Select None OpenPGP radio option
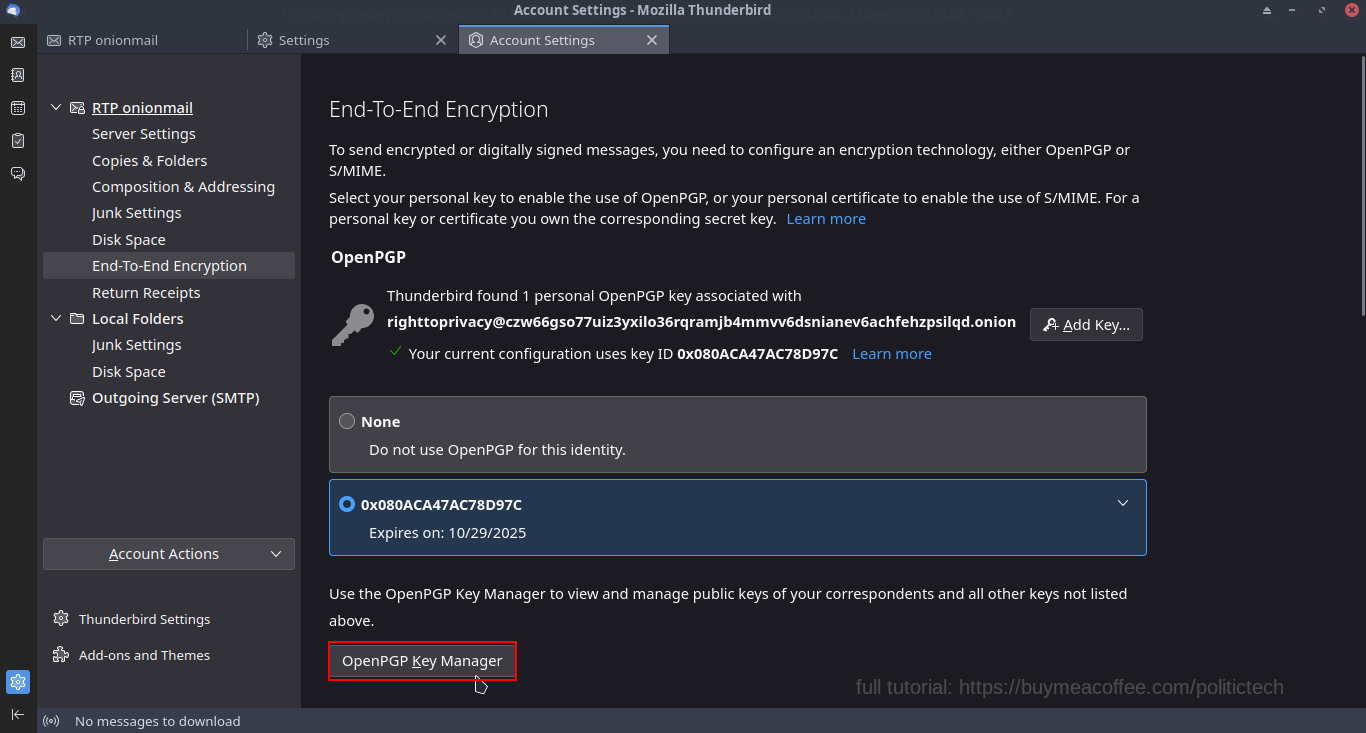This screenshot has height=733, width=1366. click(347, 421)
